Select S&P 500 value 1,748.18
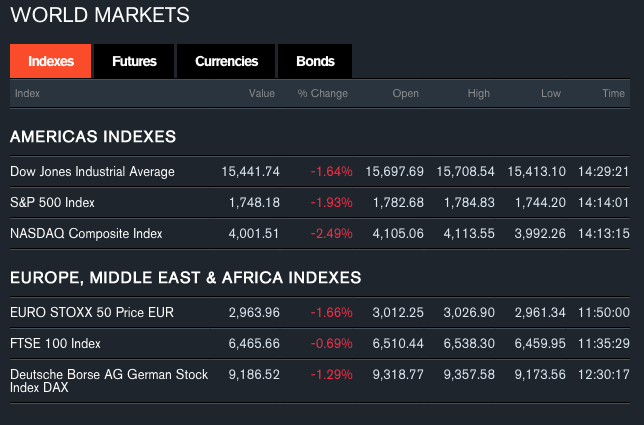644x425 pixels. point(254,202)
